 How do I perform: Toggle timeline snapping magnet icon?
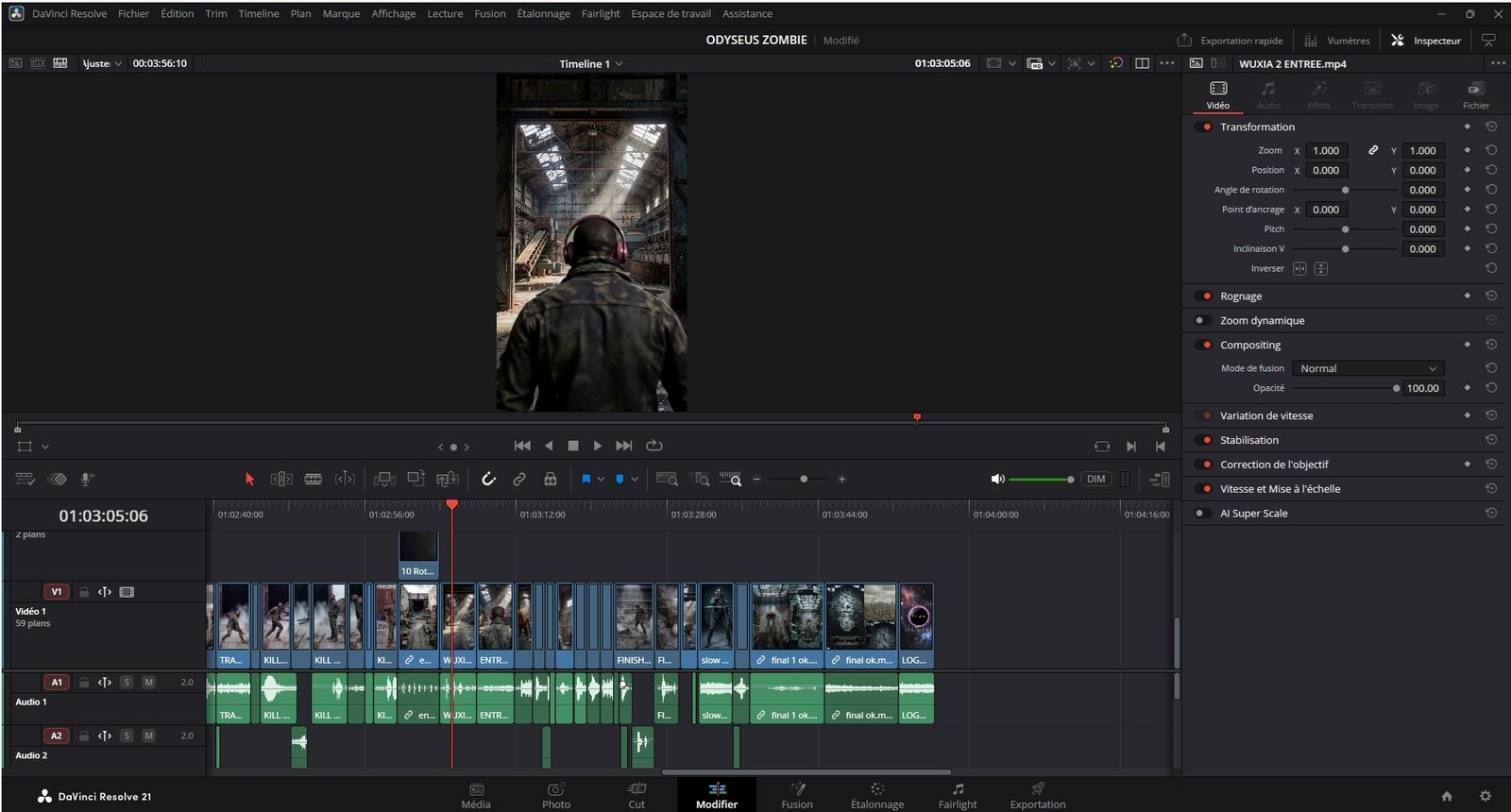pos(488,480)
